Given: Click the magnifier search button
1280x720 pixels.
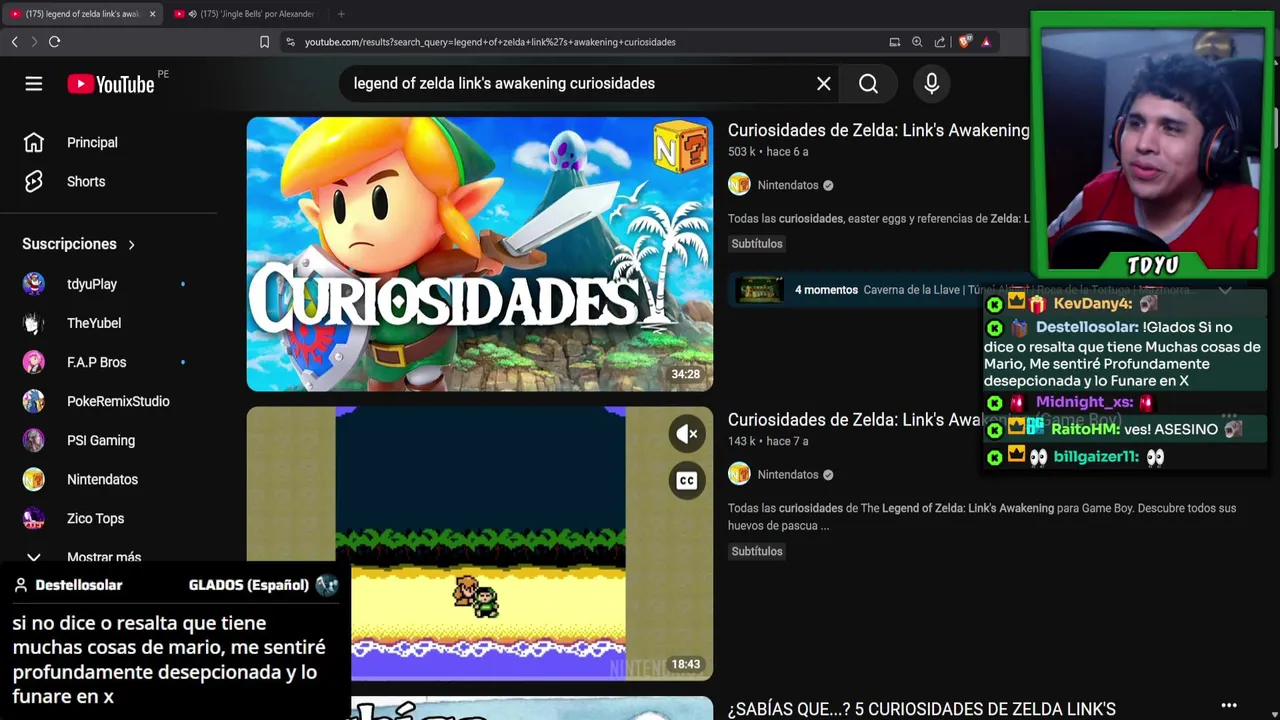Looking at the screenshot, I should tap(868, 84).
